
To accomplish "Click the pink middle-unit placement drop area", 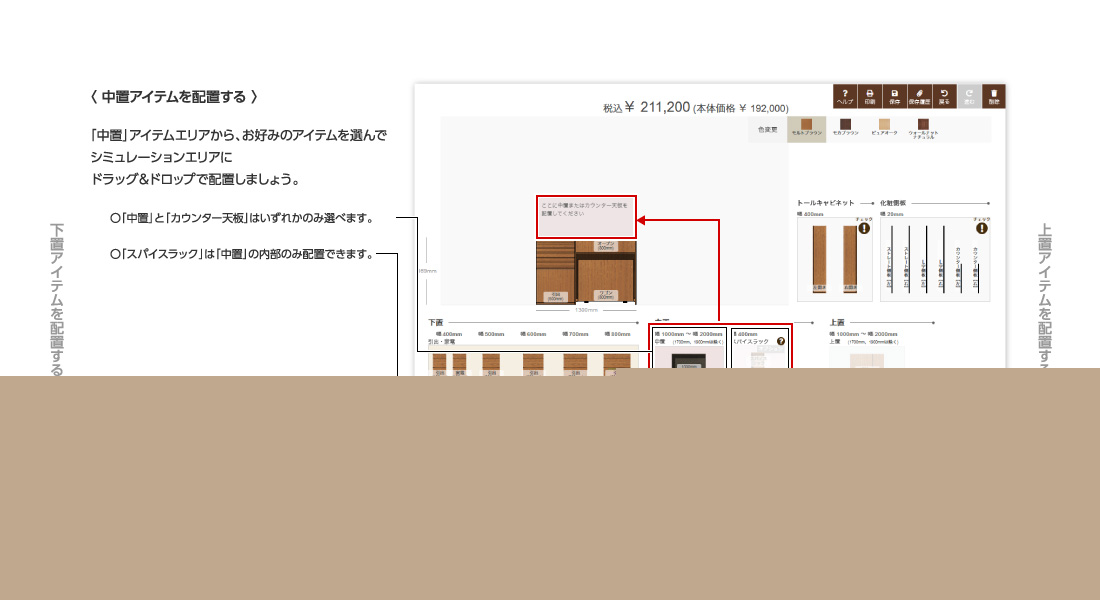I will 586,216.
